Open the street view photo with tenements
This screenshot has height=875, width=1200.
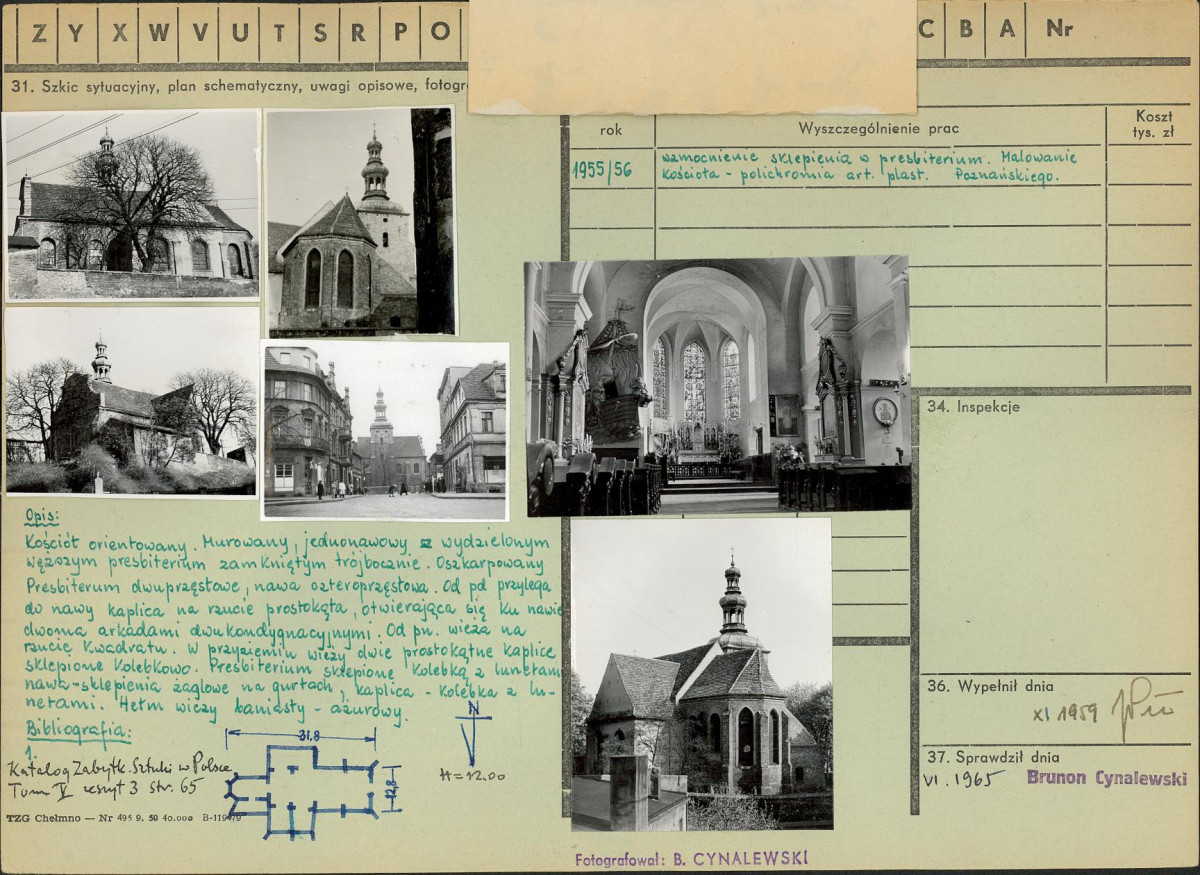385,430
